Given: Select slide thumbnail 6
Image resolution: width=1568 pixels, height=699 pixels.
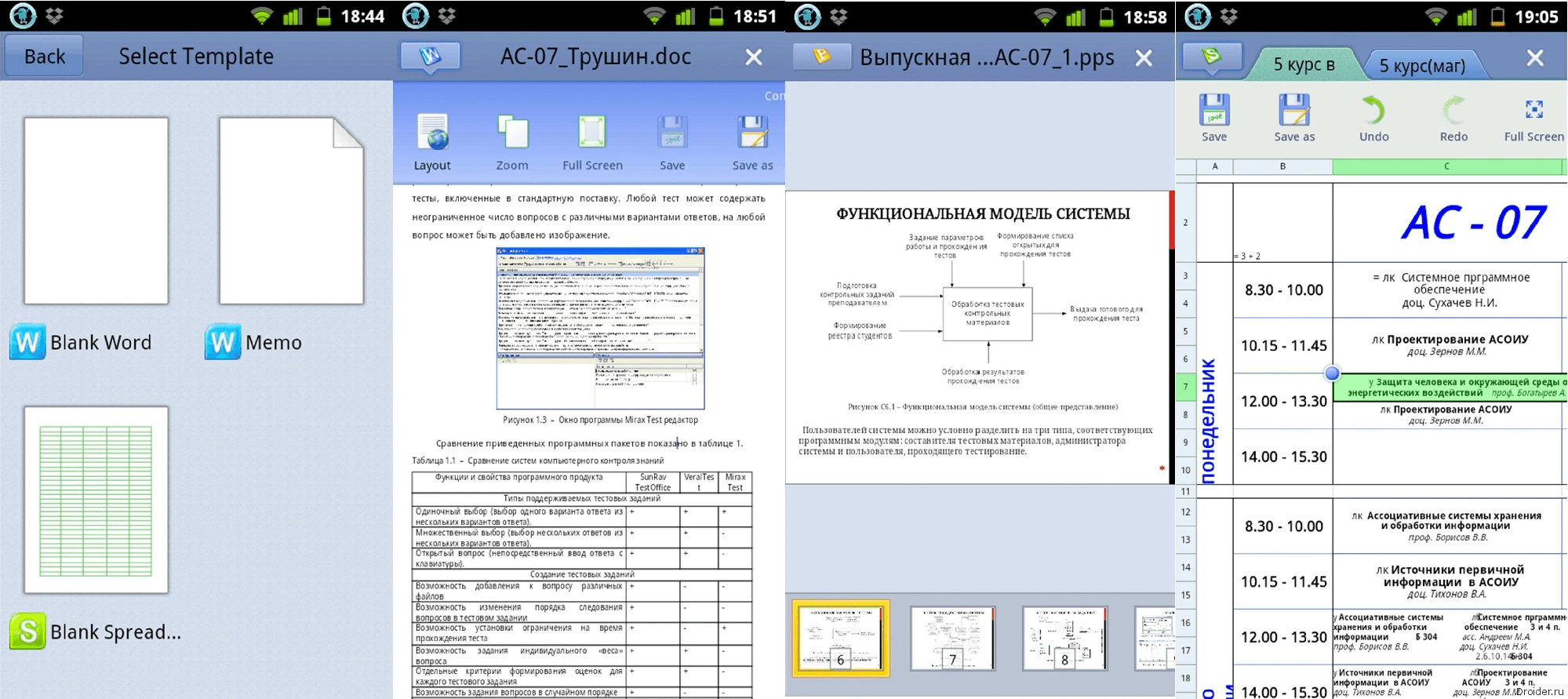Looking at the screenshot, I should coord(841,638).
